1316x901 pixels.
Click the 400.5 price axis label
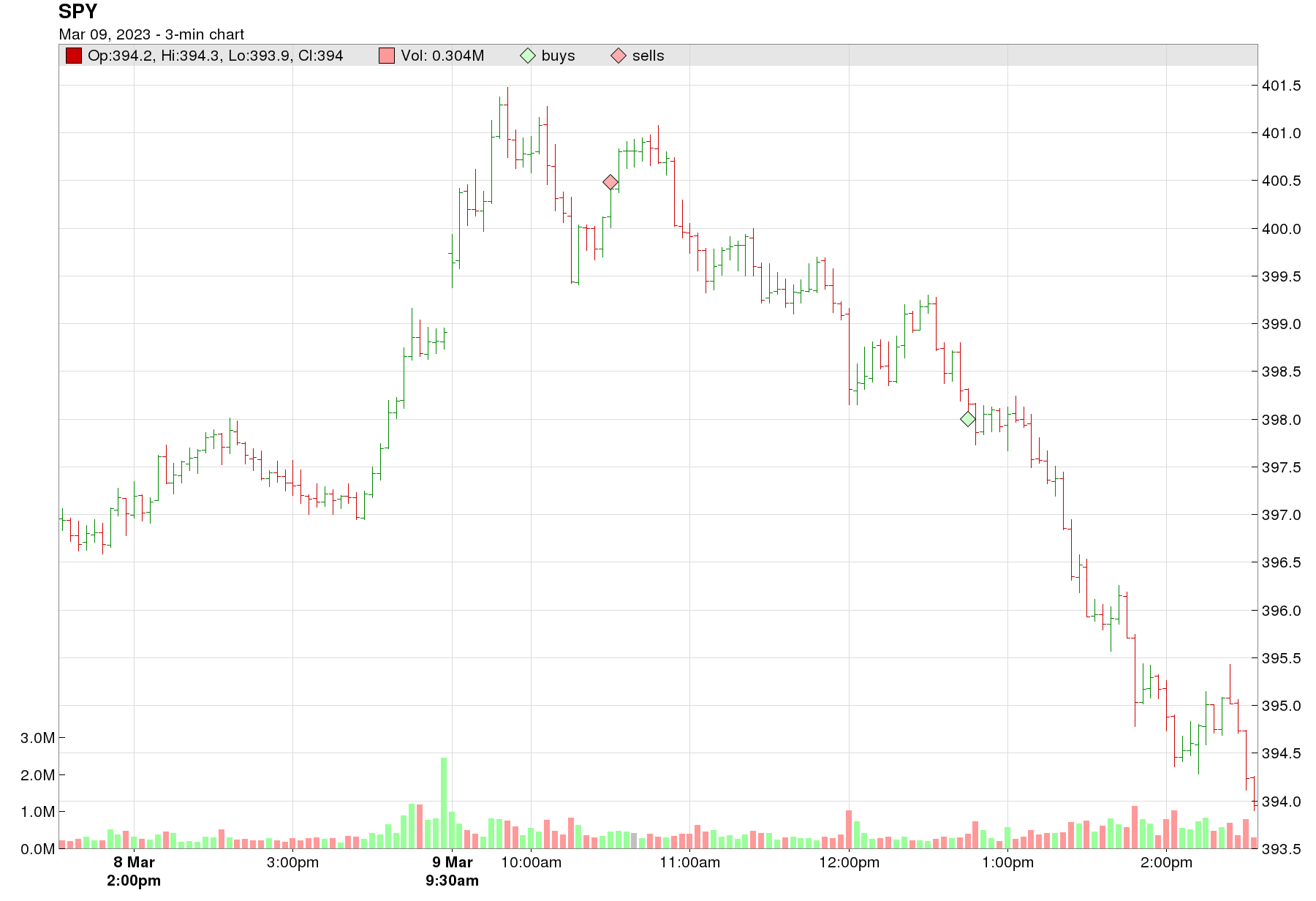tap(1282, 181)
